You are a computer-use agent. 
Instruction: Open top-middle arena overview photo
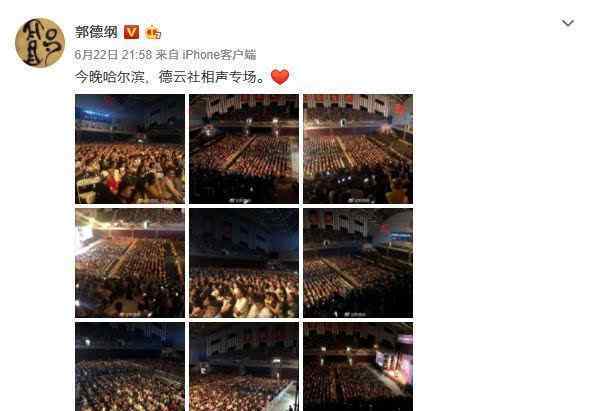[244, 149]
